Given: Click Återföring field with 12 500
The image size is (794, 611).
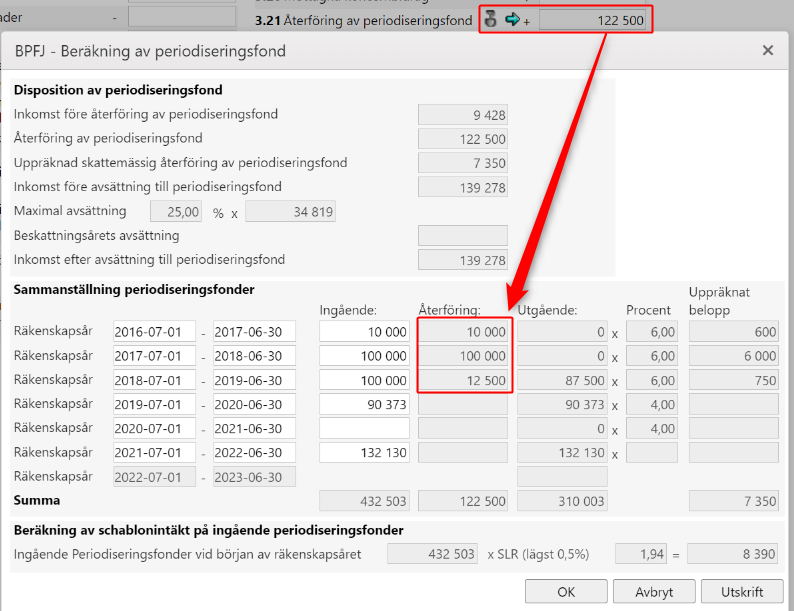Looking at the screenshot, I should pyautogui.click(x=463, y=380).
